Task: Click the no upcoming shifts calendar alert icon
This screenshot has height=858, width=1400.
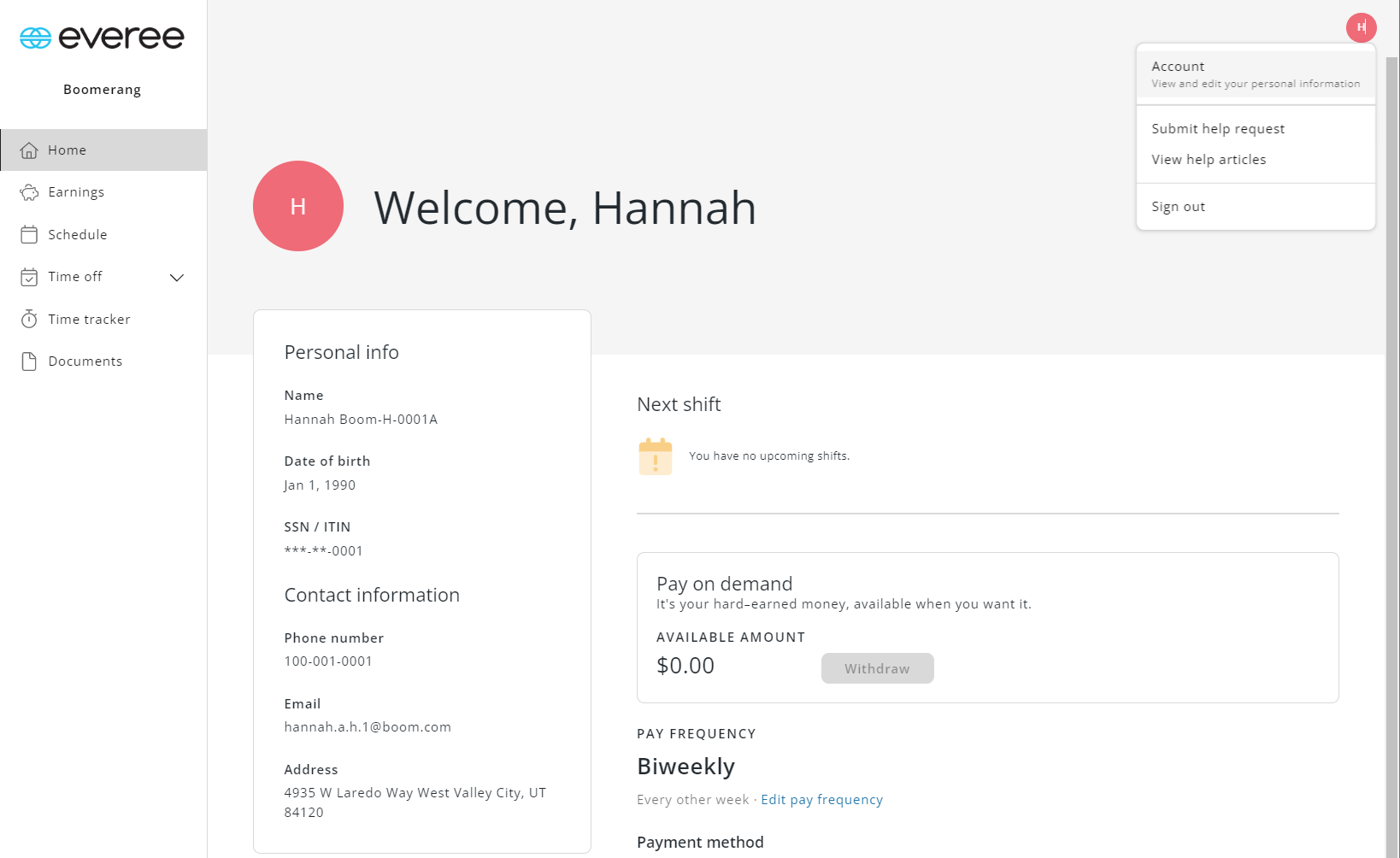Action: 656,456
